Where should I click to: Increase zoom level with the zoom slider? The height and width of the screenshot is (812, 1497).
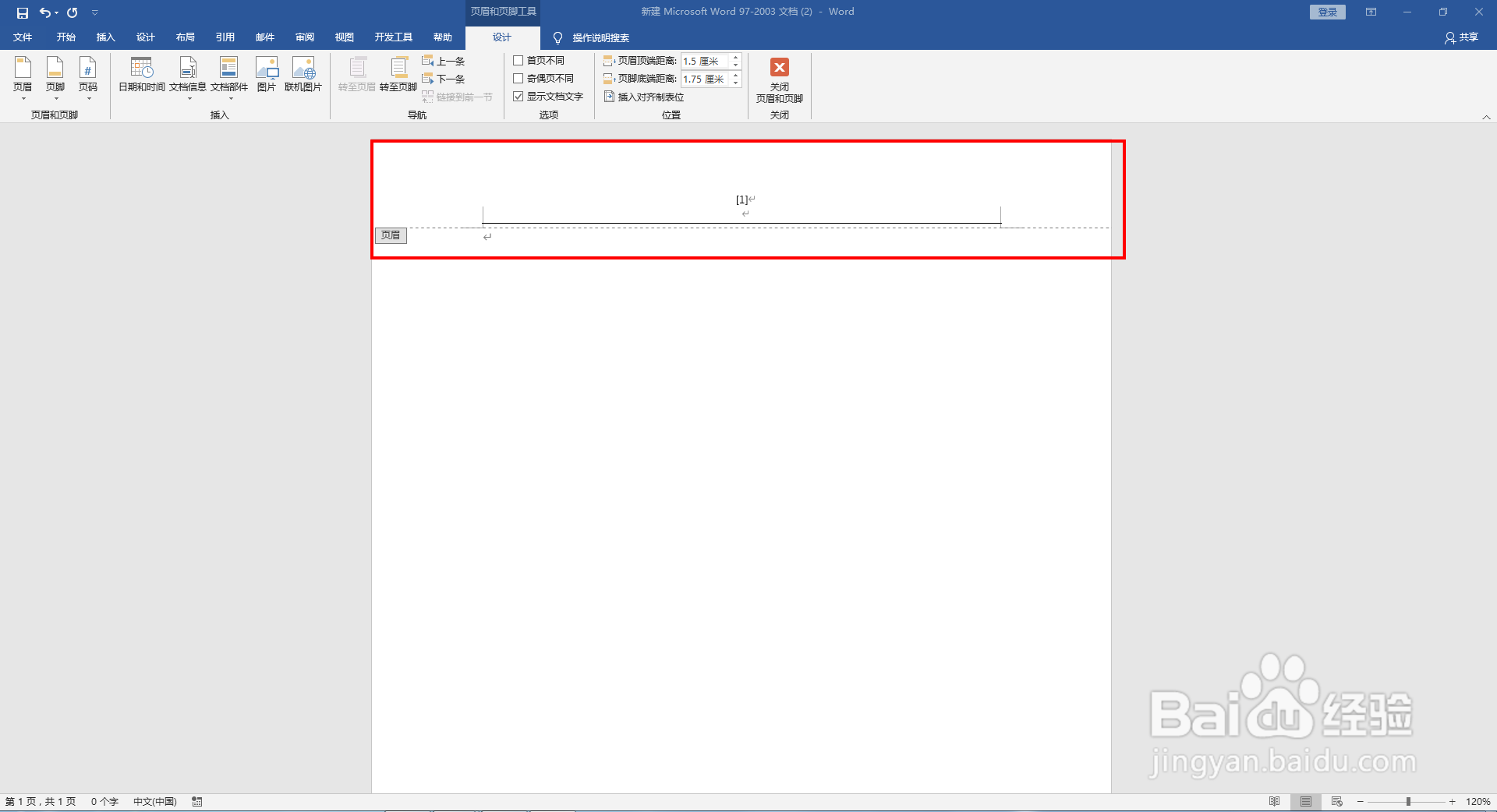point(1451,801)
